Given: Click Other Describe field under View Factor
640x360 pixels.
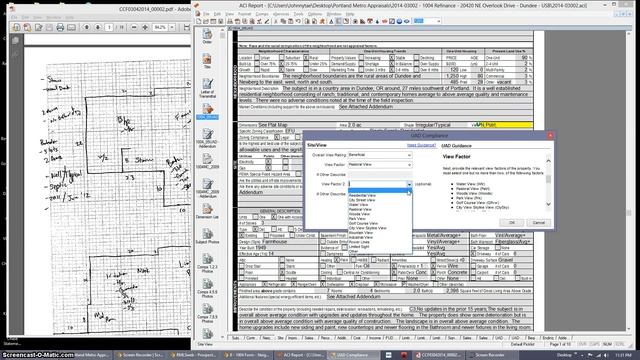Looking at the screenshot, I should (x=380, y=174).
